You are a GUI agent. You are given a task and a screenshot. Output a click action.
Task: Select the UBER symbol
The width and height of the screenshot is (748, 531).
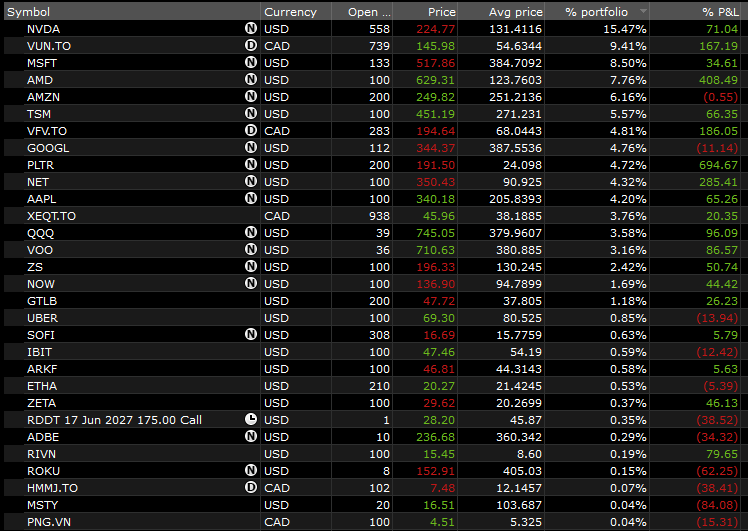[42, 318]
